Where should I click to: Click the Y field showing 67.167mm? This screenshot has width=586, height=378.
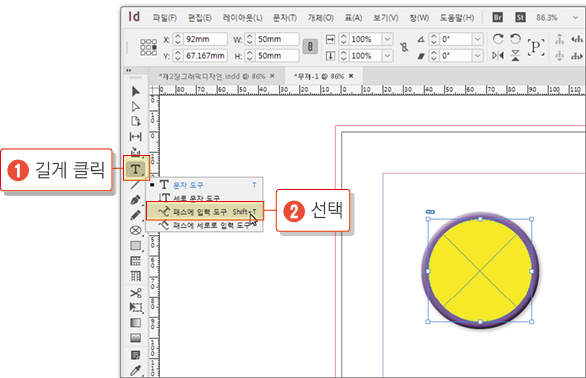205,56
